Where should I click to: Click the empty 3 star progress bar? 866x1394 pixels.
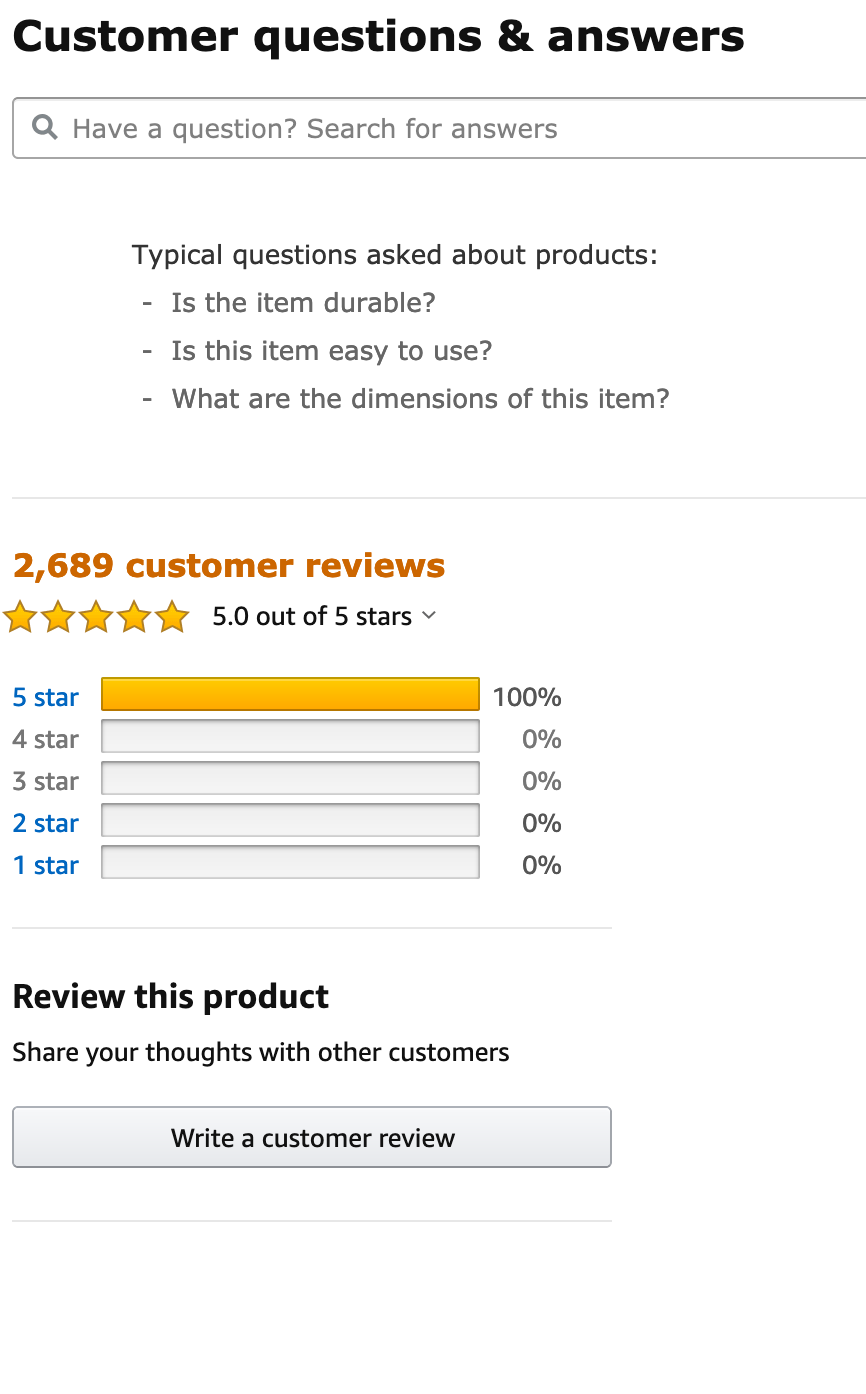pos(290,778)
